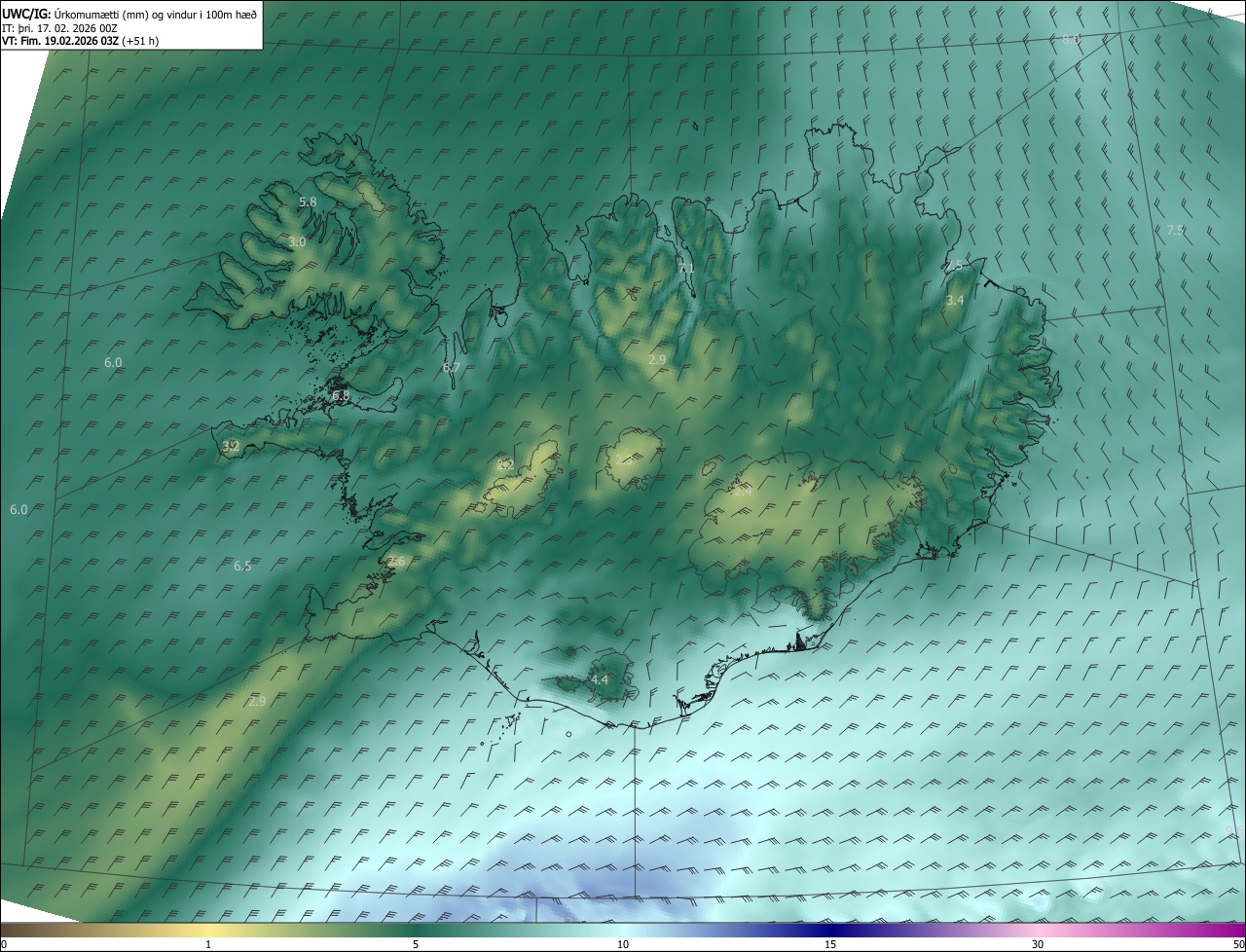Image resolution: width=1246 pixels, height=952 pixels.
Task: Click the 15 tick label on the color scale
Action: click(830, 945)
